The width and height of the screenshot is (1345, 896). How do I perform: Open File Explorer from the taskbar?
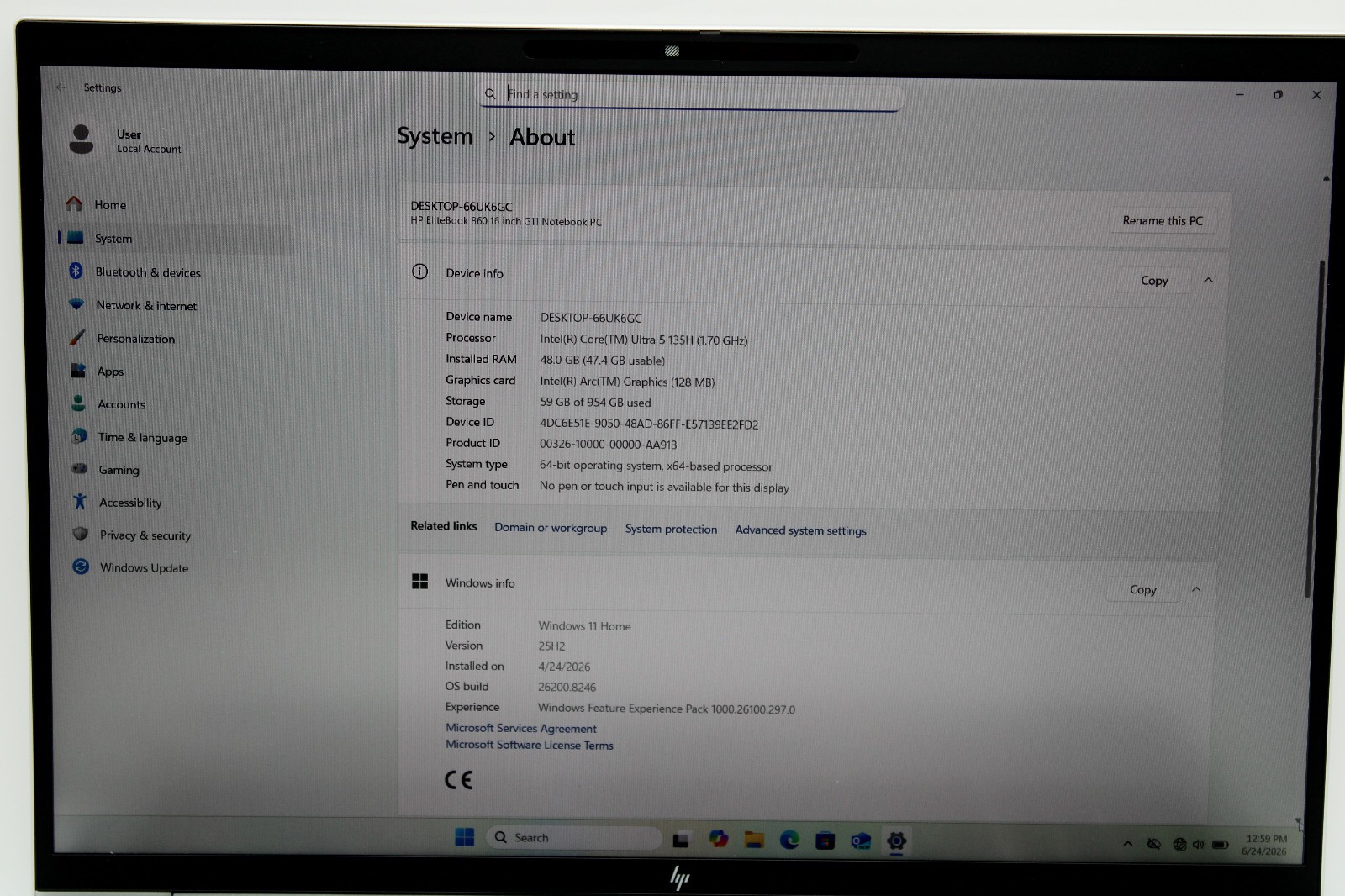pyautogui.click(x=754, y=840)
